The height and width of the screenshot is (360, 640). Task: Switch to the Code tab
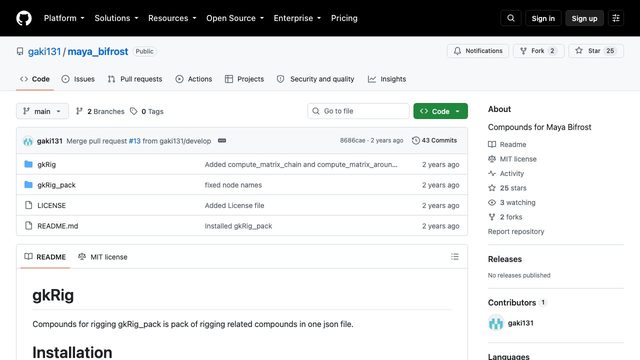[x=35, y=79]
